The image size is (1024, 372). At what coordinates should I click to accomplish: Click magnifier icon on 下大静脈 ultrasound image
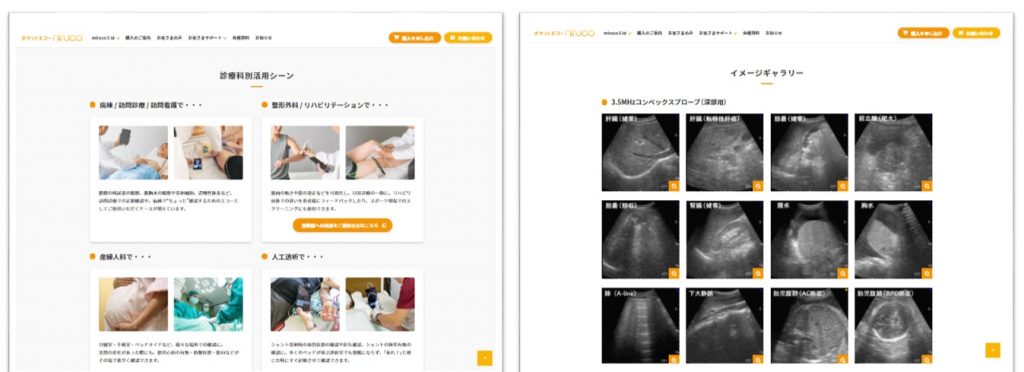(x=758, y=359)
